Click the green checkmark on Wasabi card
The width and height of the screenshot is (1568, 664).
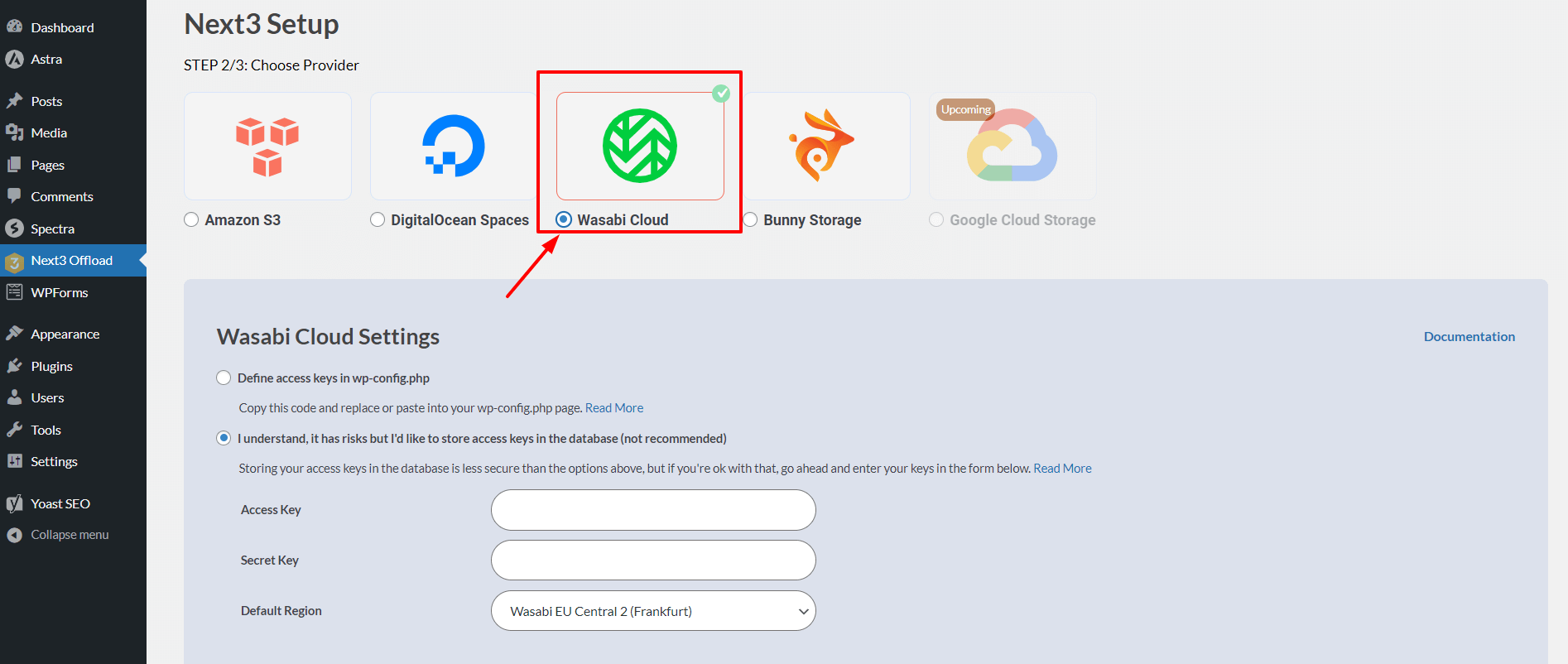tap(721, 93)
